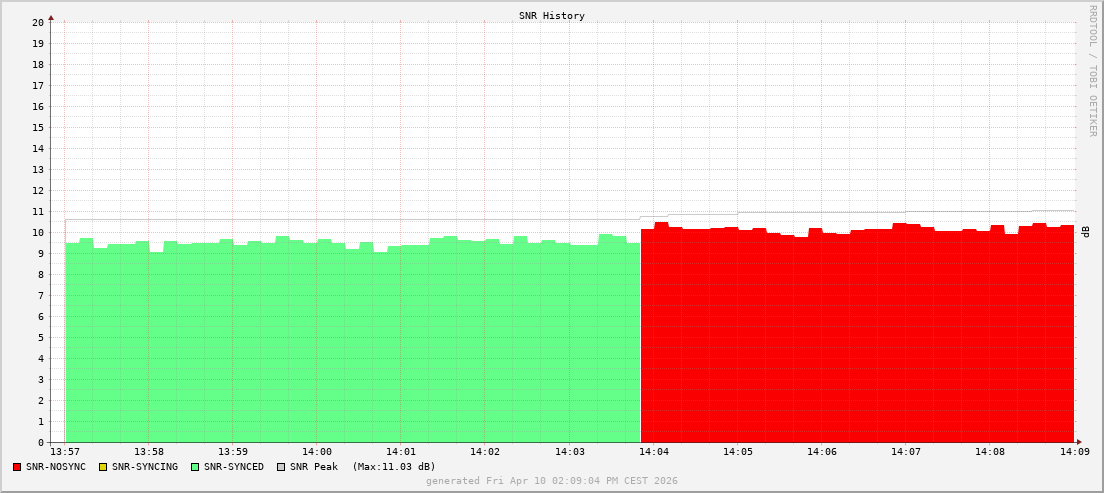Click the green SNR-SYNCED legend swatch
This screenshot has width=1104, height=493.
pyautogui.click(x=195, y=467)
